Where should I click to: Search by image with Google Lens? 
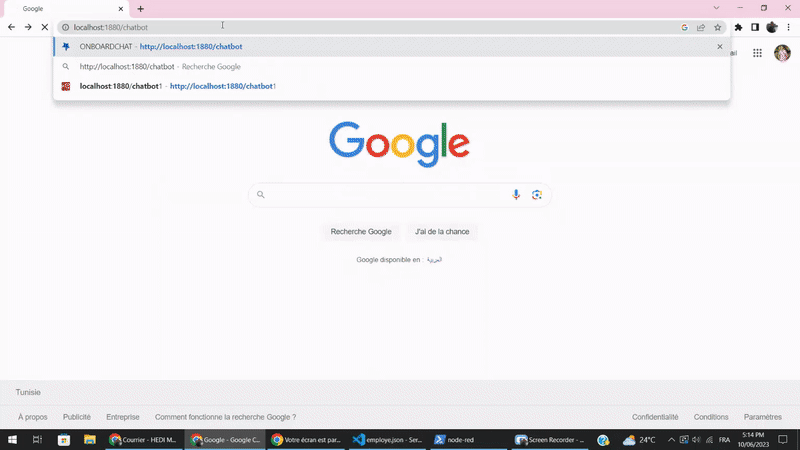pyautogui.click(x=537, y=194)
